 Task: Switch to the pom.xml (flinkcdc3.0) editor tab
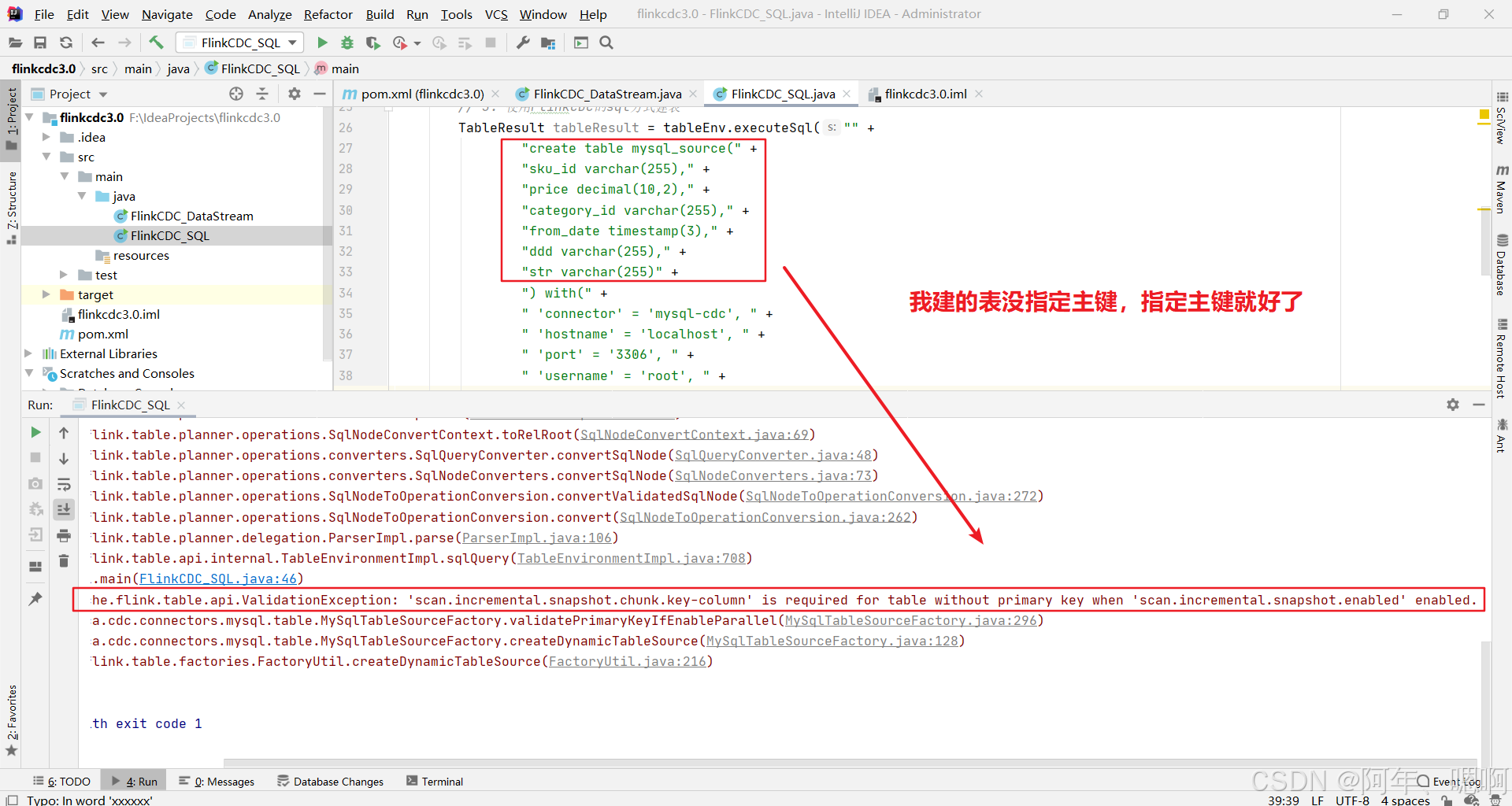tap(422, 94)
